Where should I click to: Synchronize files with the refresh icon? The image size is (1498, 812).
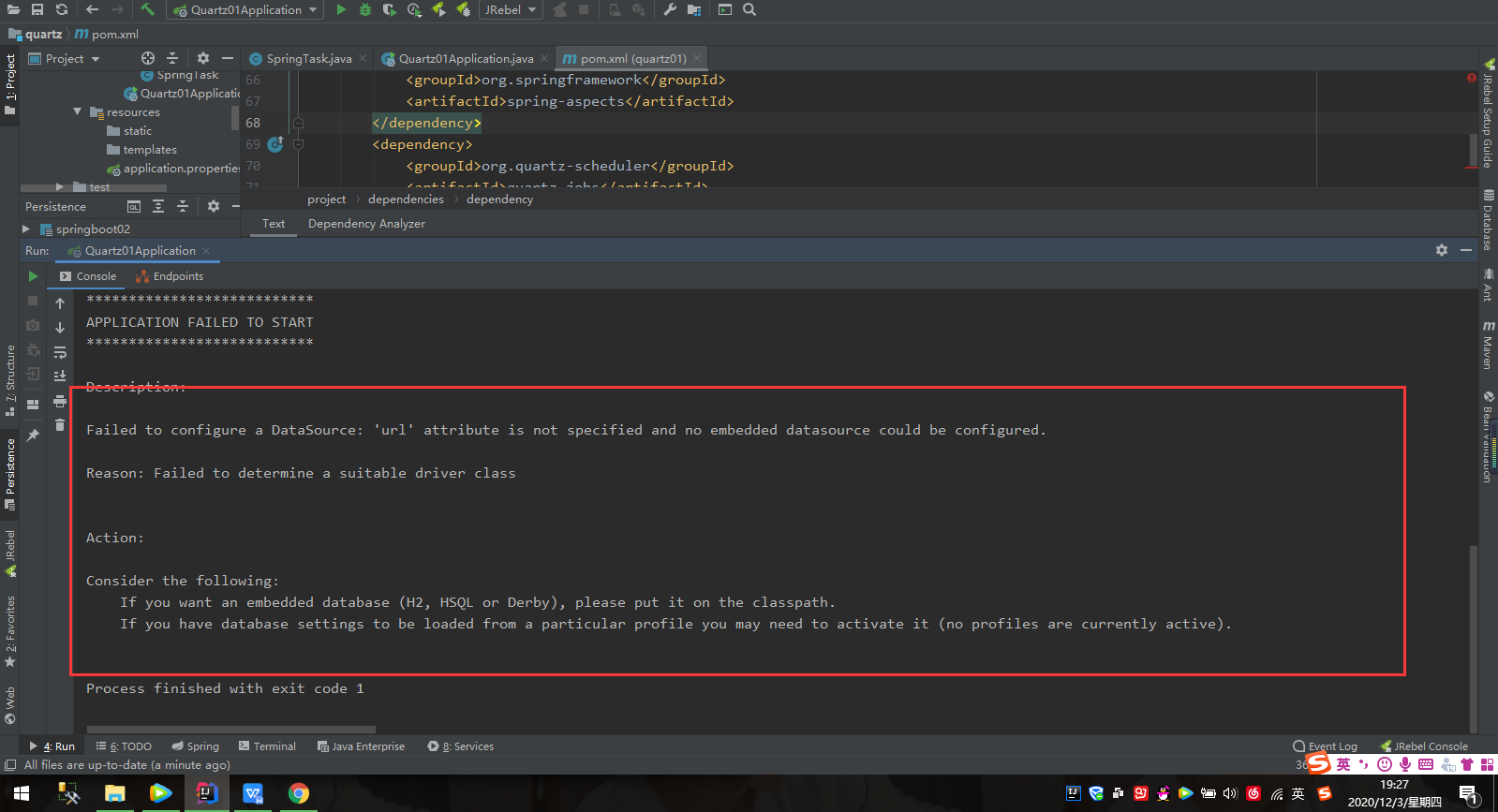62,9
